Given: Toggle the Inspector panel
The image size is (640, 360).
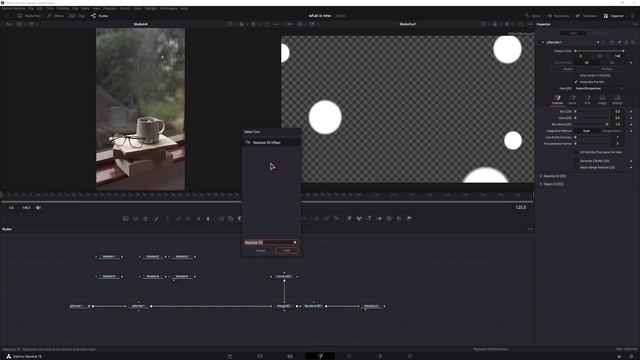Looking at the screenshot, I should coord(613,16).
